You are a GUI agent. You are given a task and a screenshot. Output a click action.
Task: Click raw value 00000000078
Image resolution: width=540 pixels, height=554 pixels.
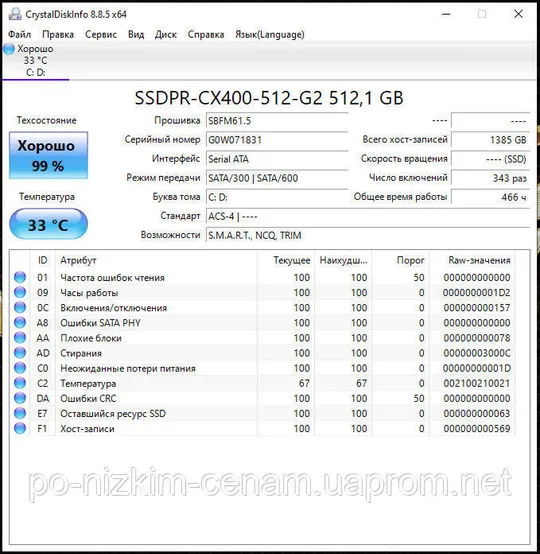477,338
